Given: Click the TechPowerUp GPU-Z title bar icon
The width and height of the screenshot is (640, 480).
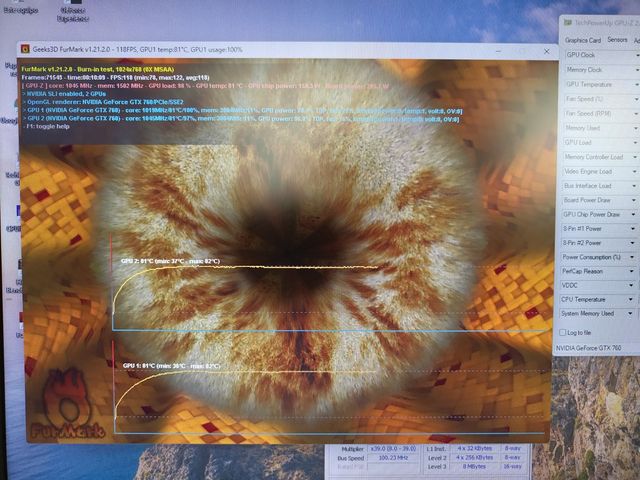Looking at the screenshot, I should point(567,21).
